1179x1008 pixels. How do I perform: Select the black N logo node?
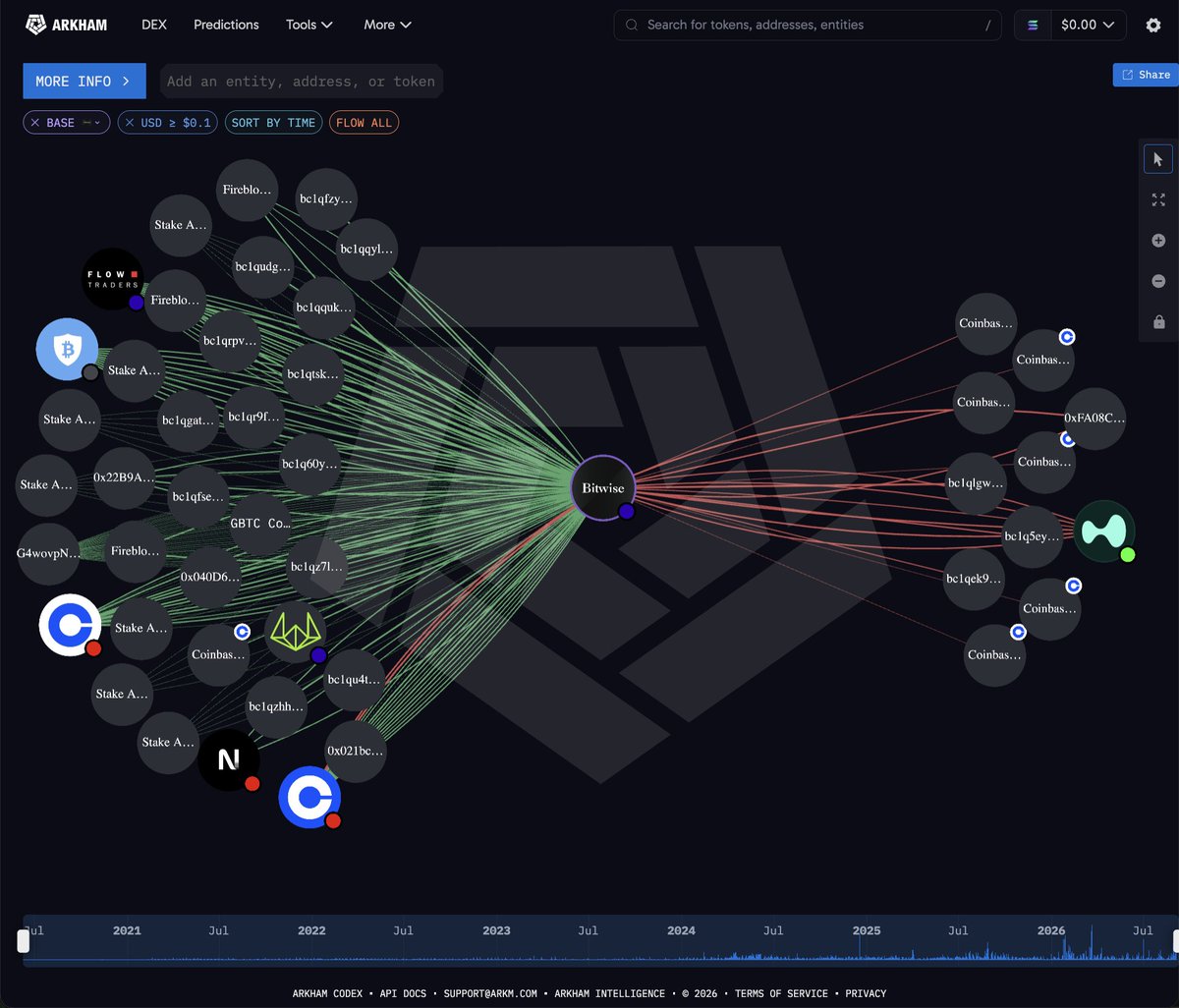229,759
